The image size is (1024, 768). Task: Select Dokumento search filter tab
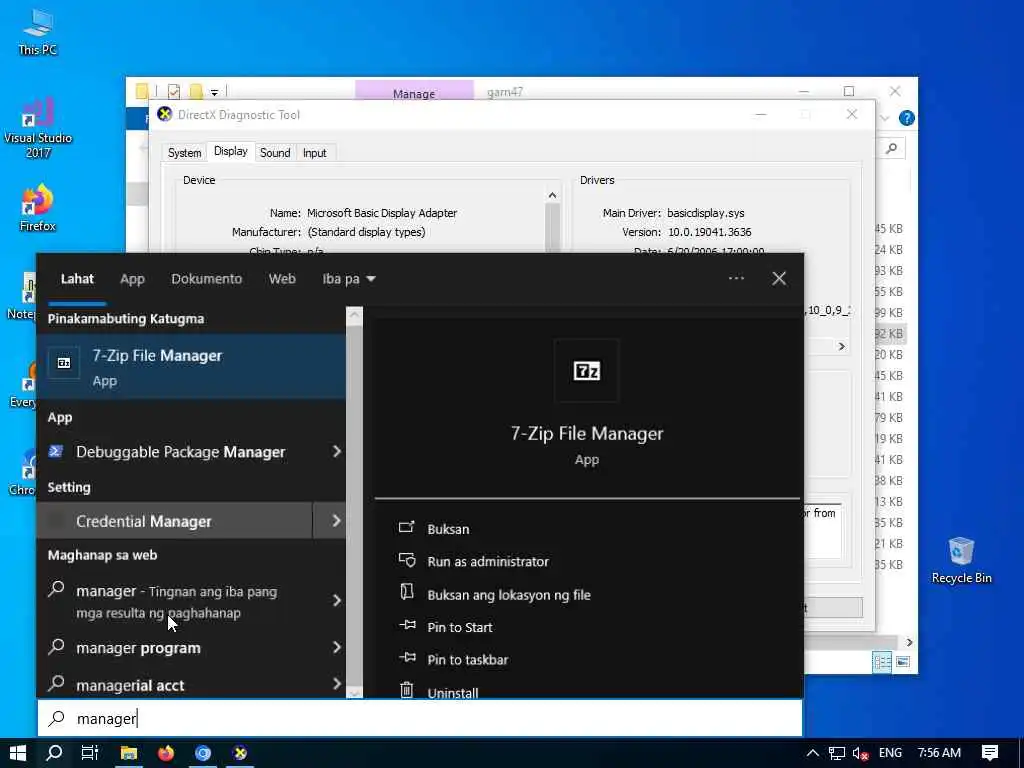(206, 279)
